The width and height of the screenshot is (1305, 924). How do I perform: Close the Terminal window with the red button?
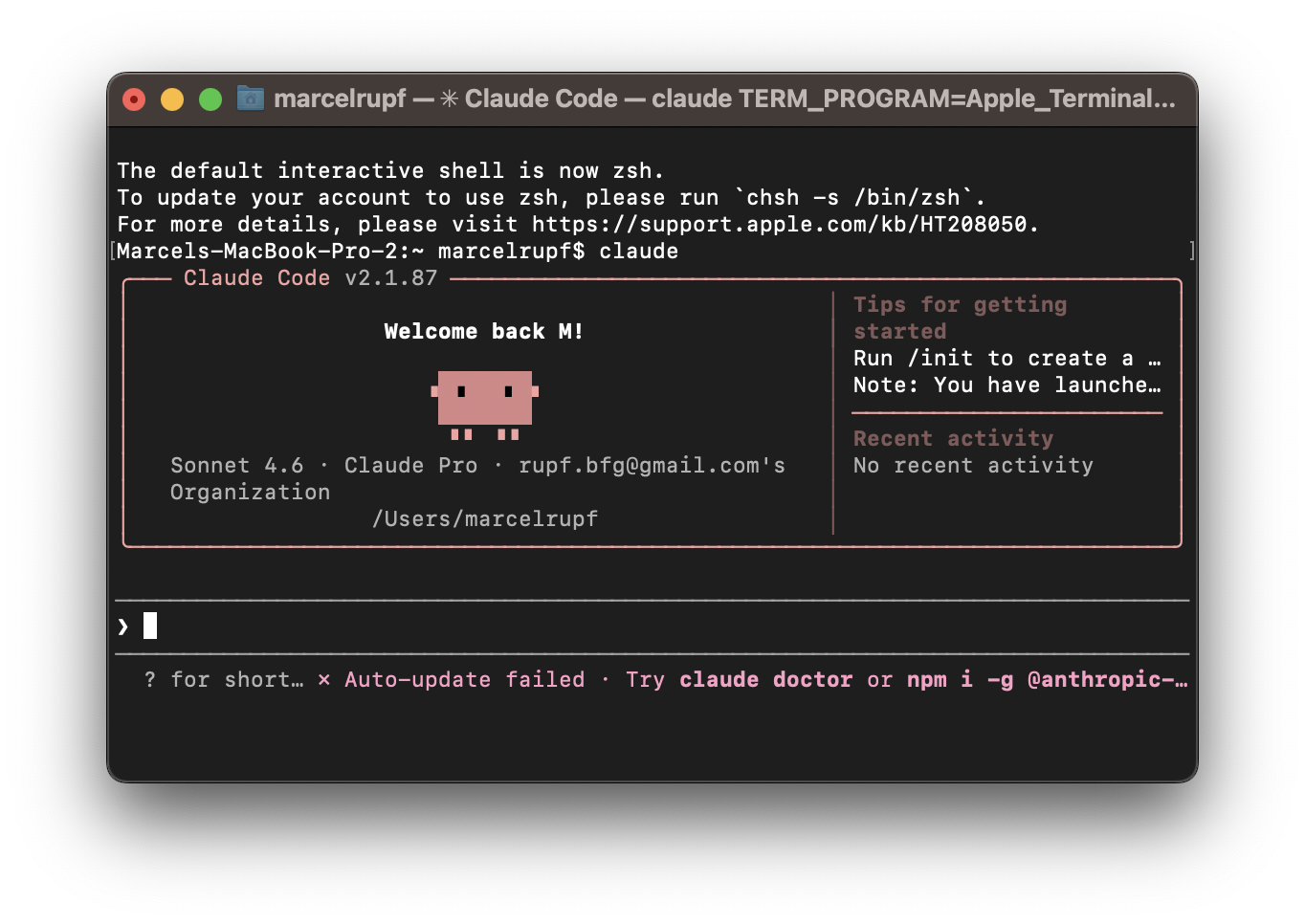[134, 99]
